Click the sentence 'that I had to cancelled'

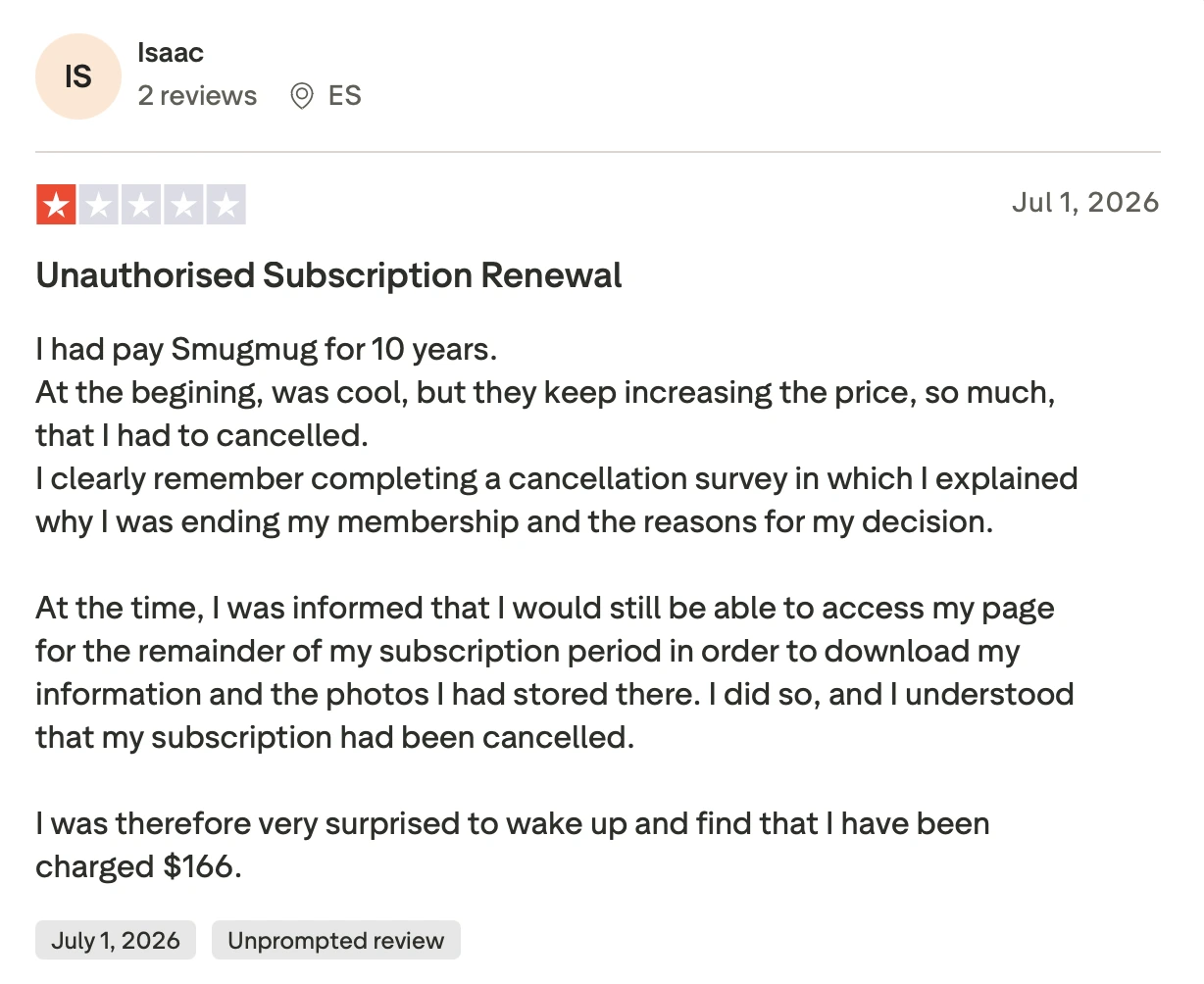[x=202, y=435]
